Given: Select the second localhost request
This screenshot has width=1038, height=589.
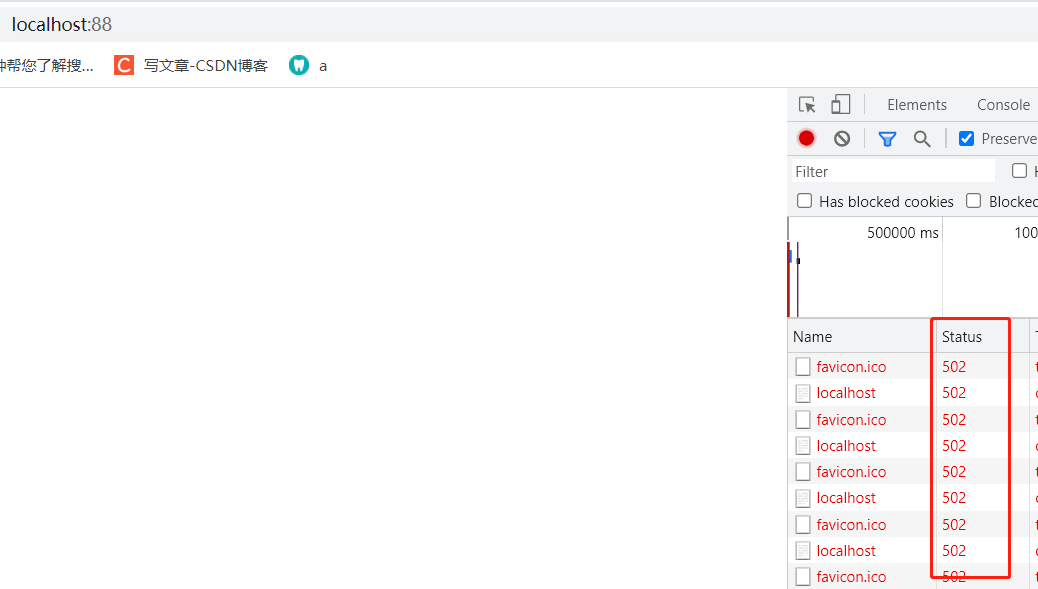Looking at the screenshot, I should point(845,446).
